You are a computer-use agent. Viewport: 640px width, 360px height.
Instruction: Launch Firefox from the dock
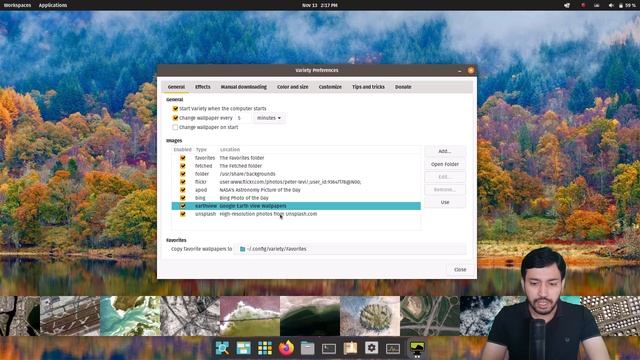pos(286,348)
